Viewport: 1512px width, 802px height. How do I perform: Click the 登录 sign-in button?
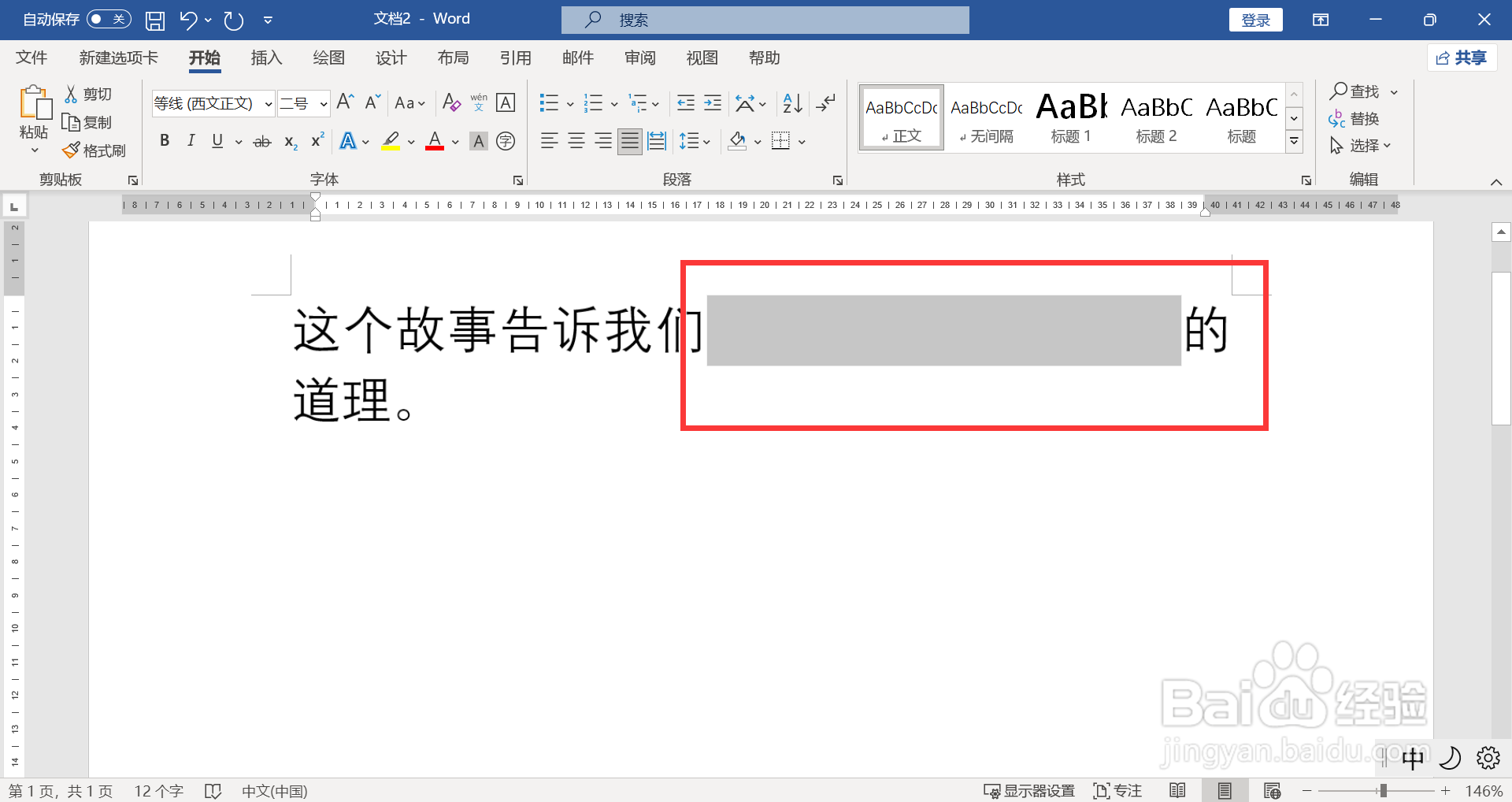coord(1255,19)
